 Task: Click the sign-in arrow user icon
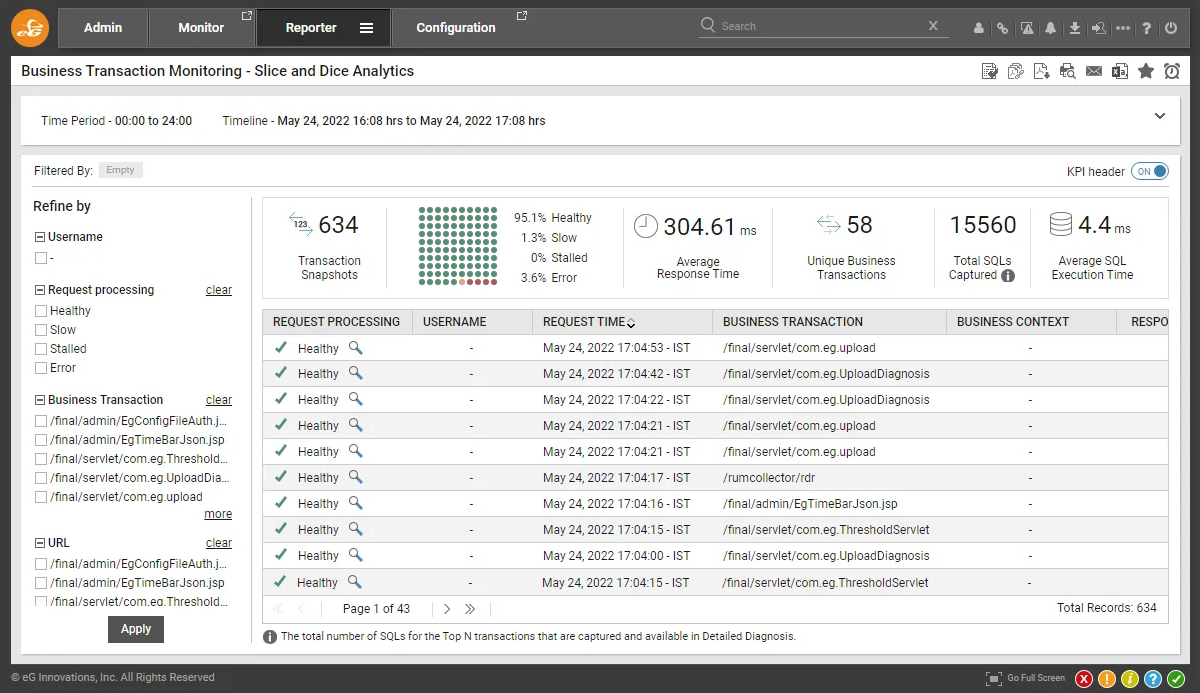tap(1098, 29)
